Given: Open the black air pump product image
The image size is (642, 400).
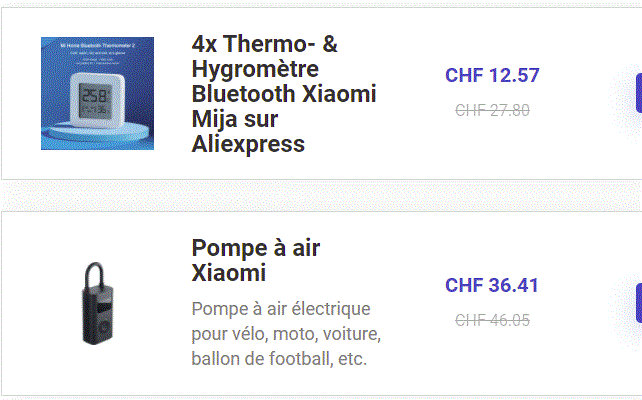Looking at the screenshot, I should [97, 303].
